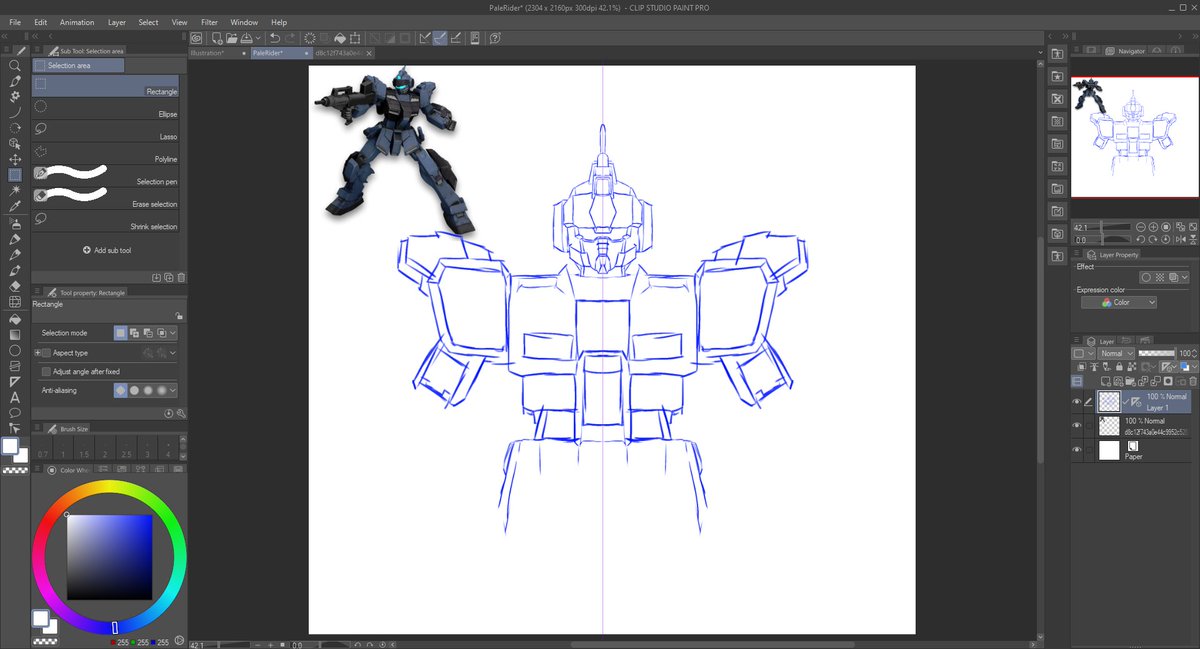Select the Gradient tool
This screenshot has width=1200, height=649.
pyautogui.click(x=15, y=335)
